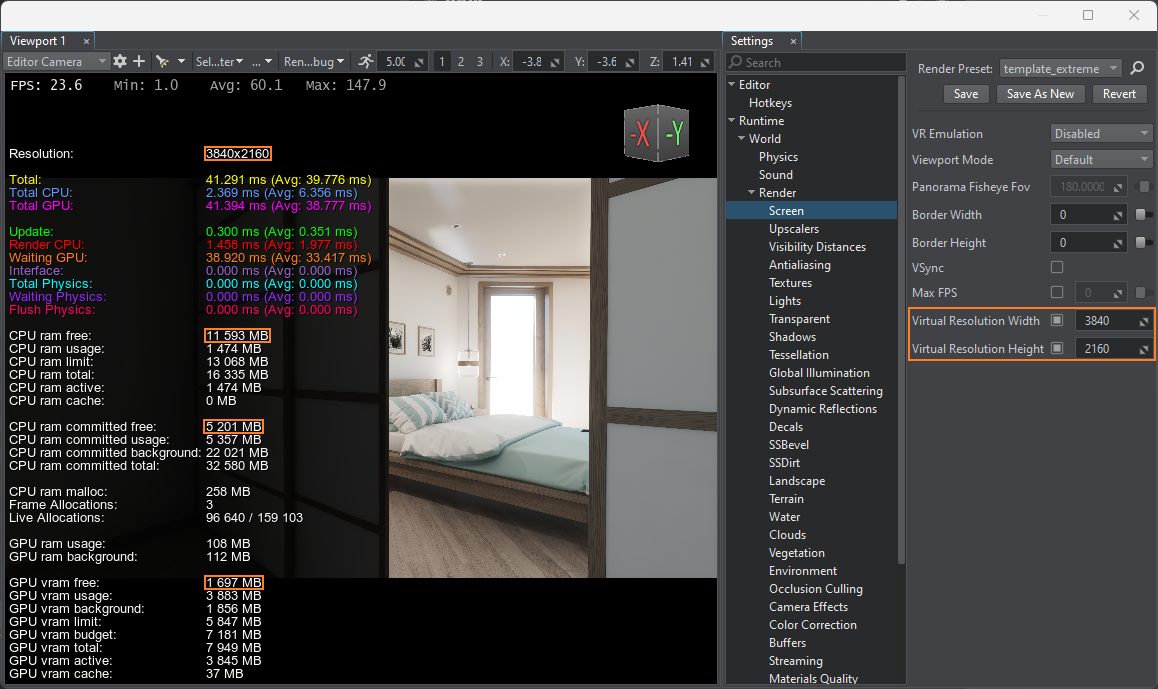
Task: Click the drag arrow in Max FPS field
Action: click(x=1118, y=293)
